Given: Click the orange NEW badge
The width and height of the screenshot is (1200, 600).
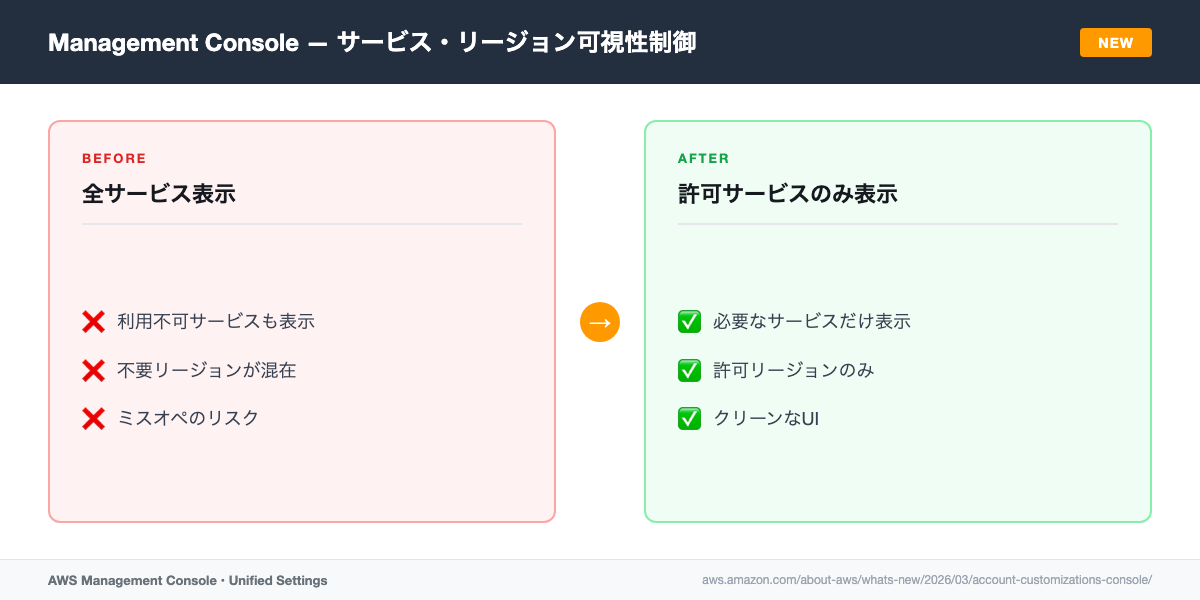Looking at the screenshot, I should [1115, 43].
